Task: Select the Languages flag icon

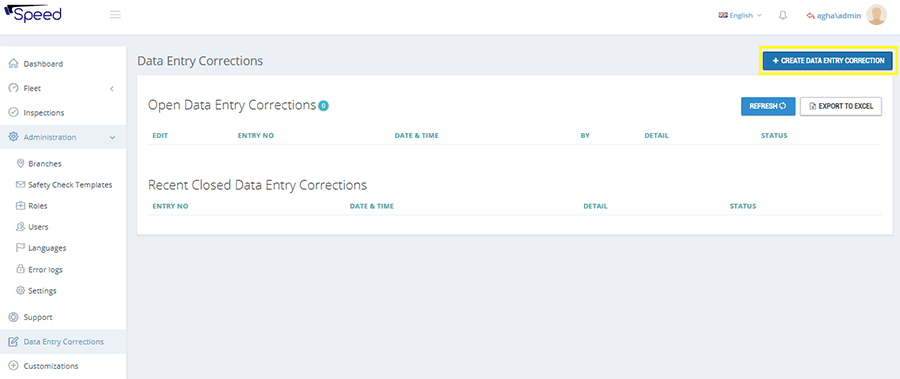Action: (x=20, y=248)
